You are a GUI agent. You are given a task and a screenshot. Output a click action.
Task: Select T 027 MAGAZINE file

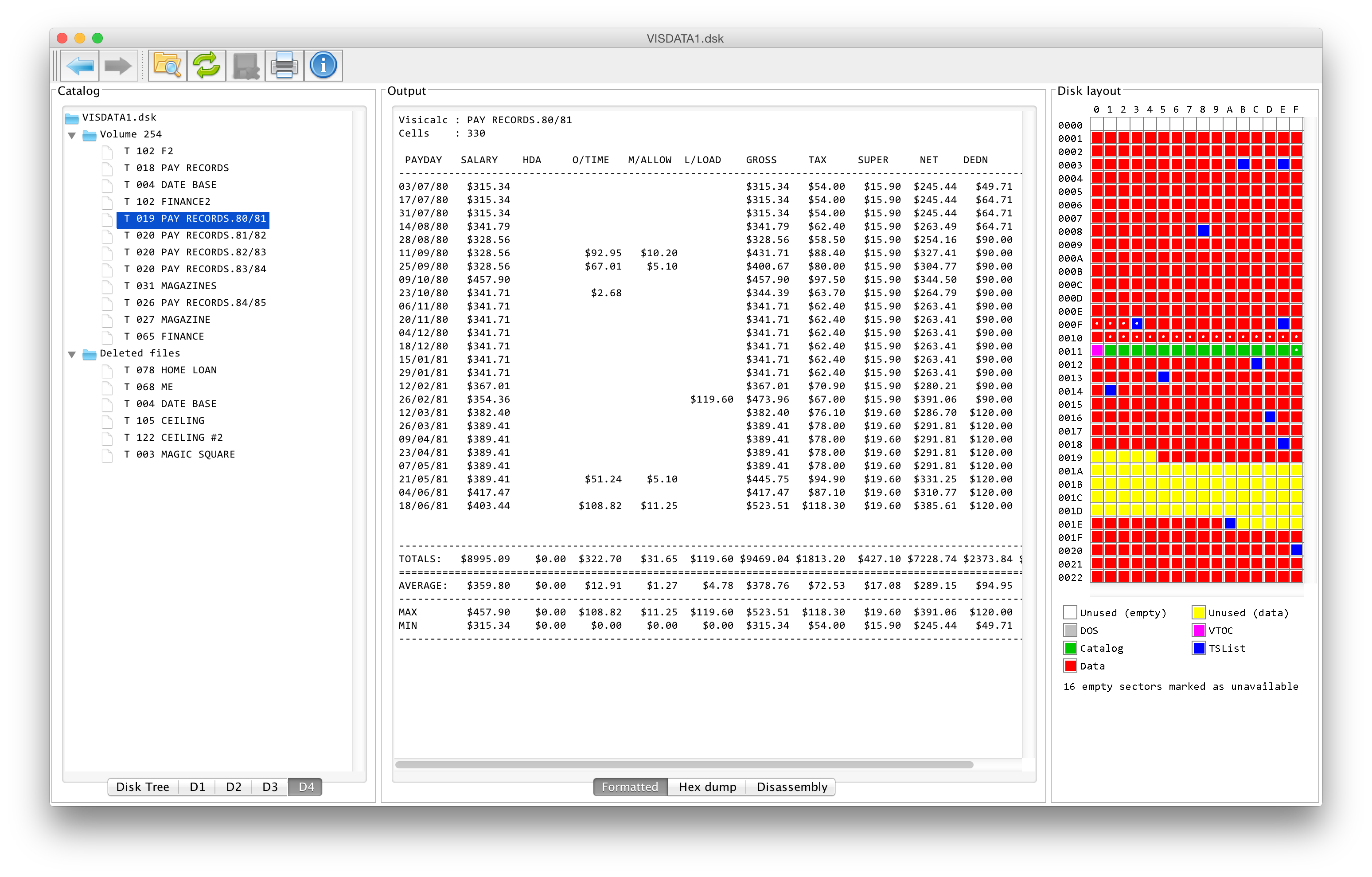click(167, 319)
